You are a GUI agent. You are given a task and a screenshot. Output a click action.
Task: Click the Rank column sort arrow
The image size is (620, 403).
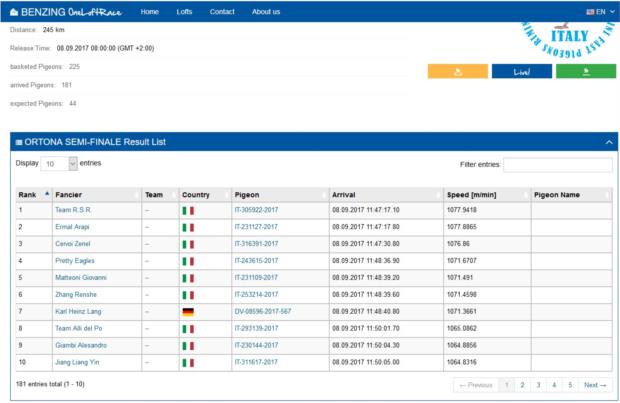click(46, 194)
